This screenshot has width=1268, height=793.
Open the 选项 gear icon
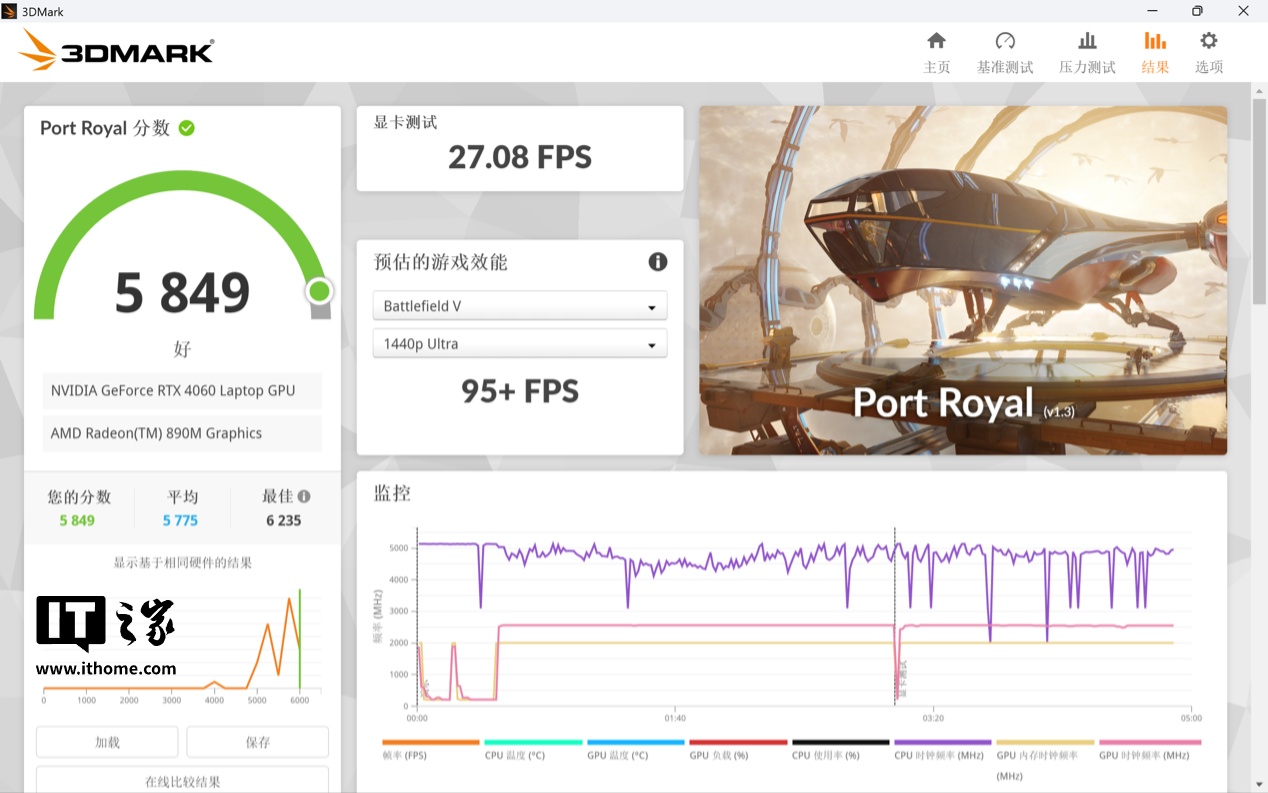1208,41
